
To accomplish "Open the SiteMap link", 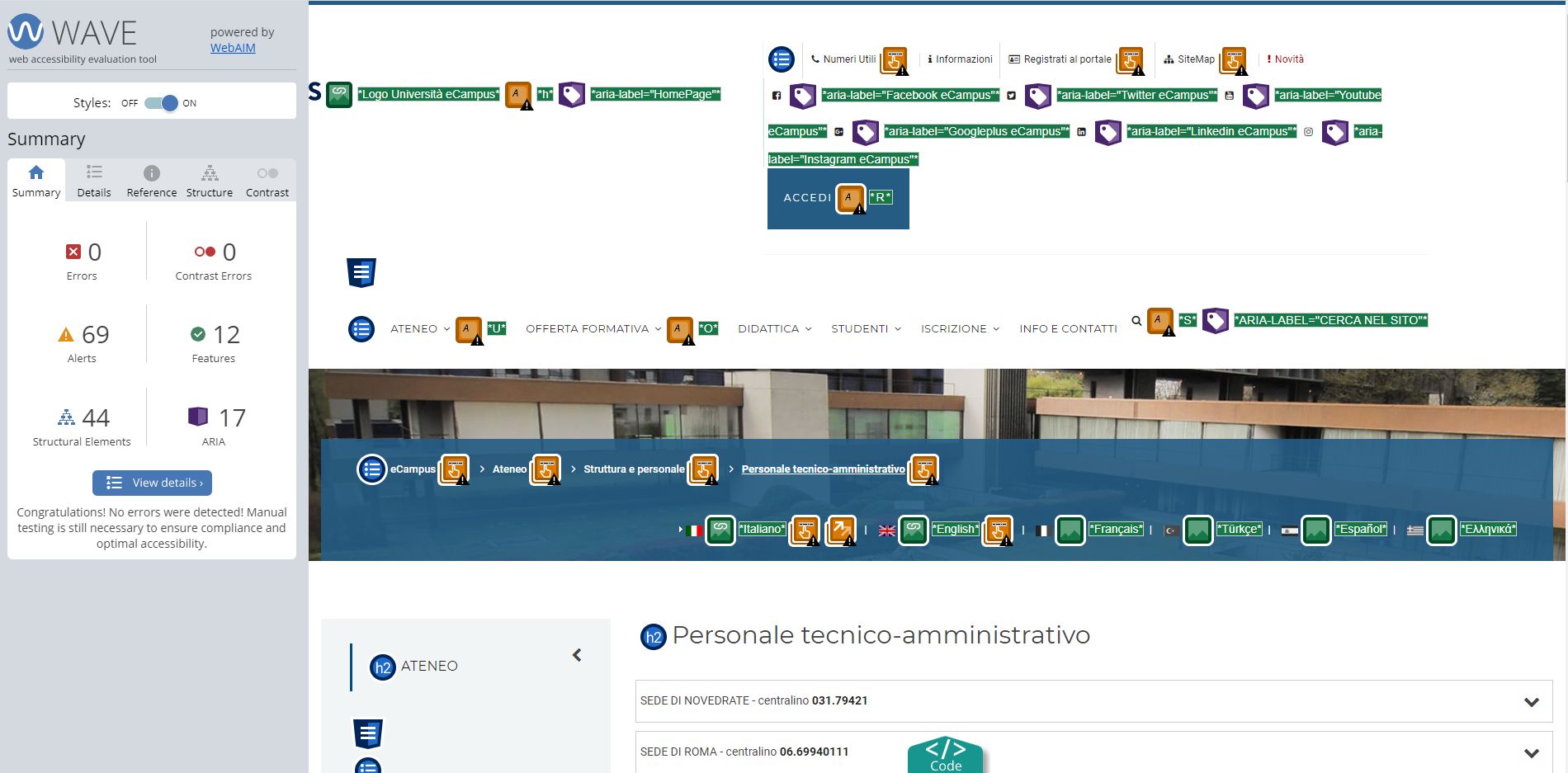I will pyautogui.click(x=1189, y=59).
